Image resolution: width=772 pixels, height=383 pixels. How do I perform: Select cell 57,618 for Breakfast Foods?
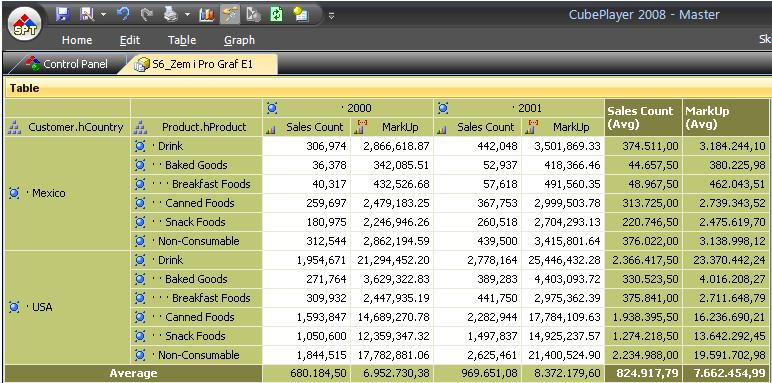click(x=477, y=184)
